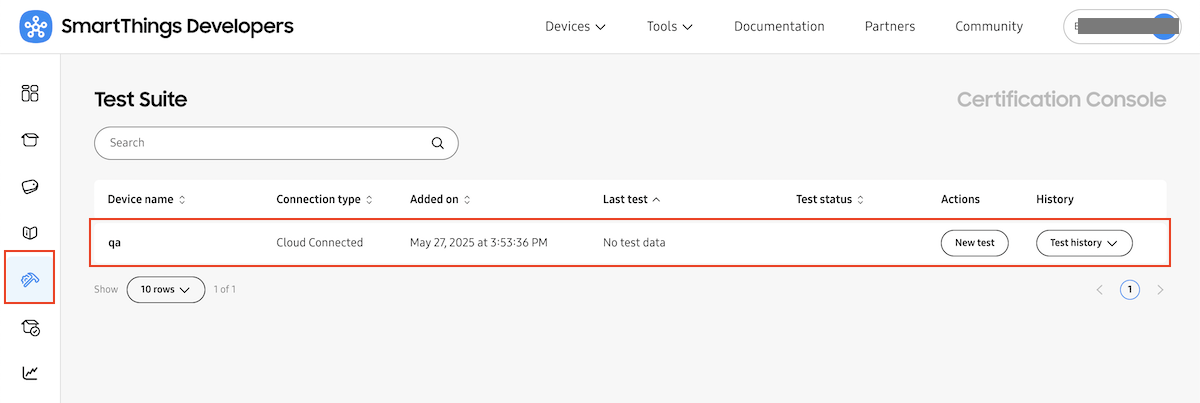
Task: Open the chat bubble sidebar icon
Action: [30, 187]
